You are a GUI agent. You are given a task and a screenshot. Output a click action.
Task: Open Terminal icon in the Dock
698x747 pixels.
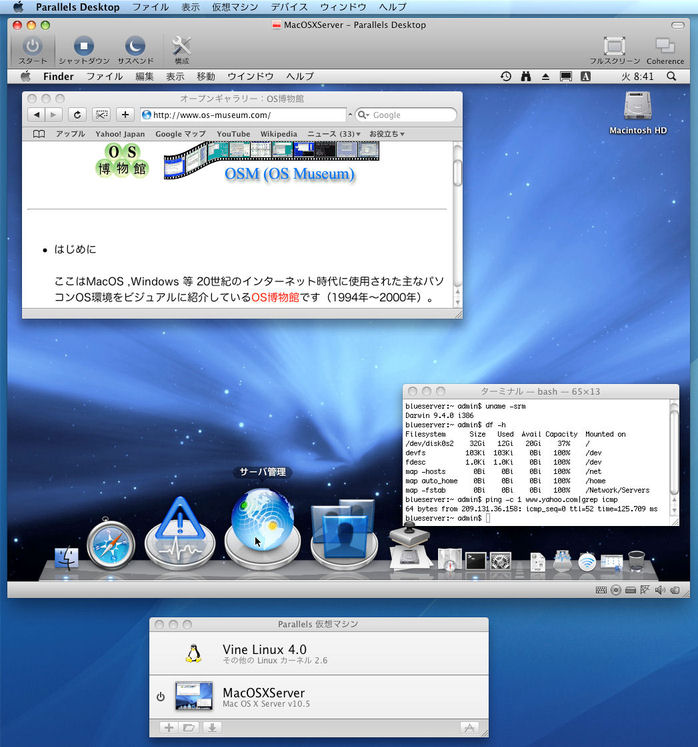[475, 561]
